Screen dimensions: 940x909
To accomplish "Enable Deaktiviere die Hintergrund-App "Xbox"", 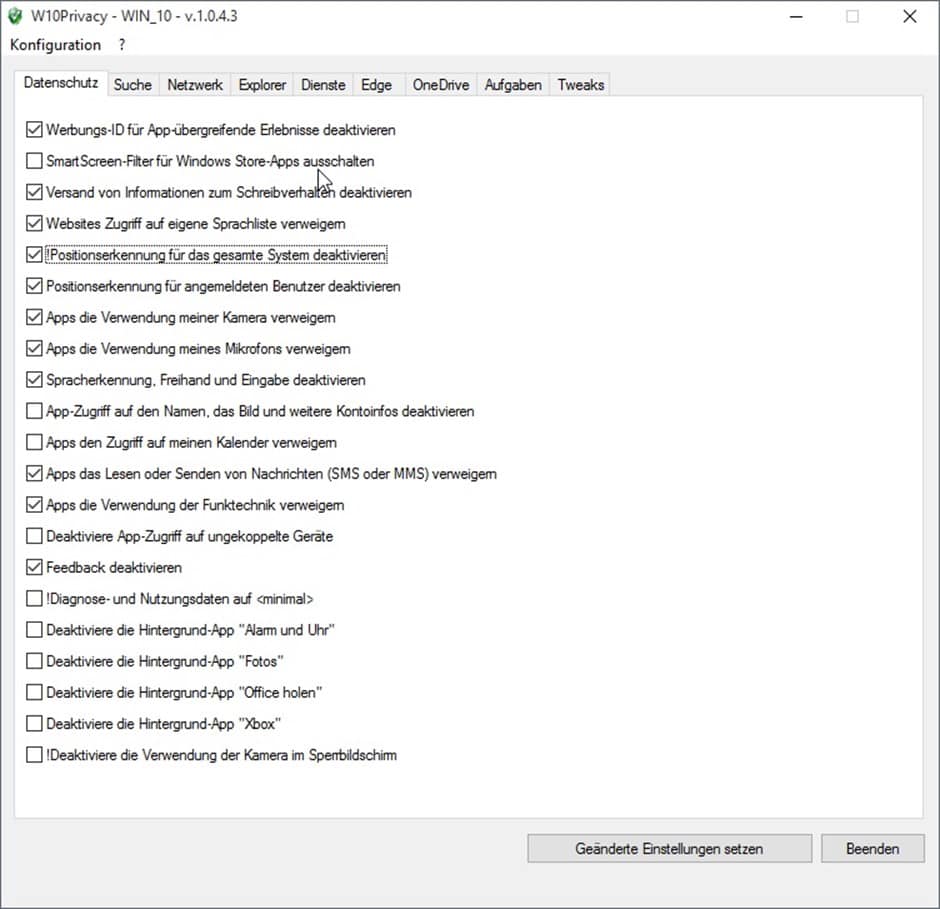I will [35, 724].
